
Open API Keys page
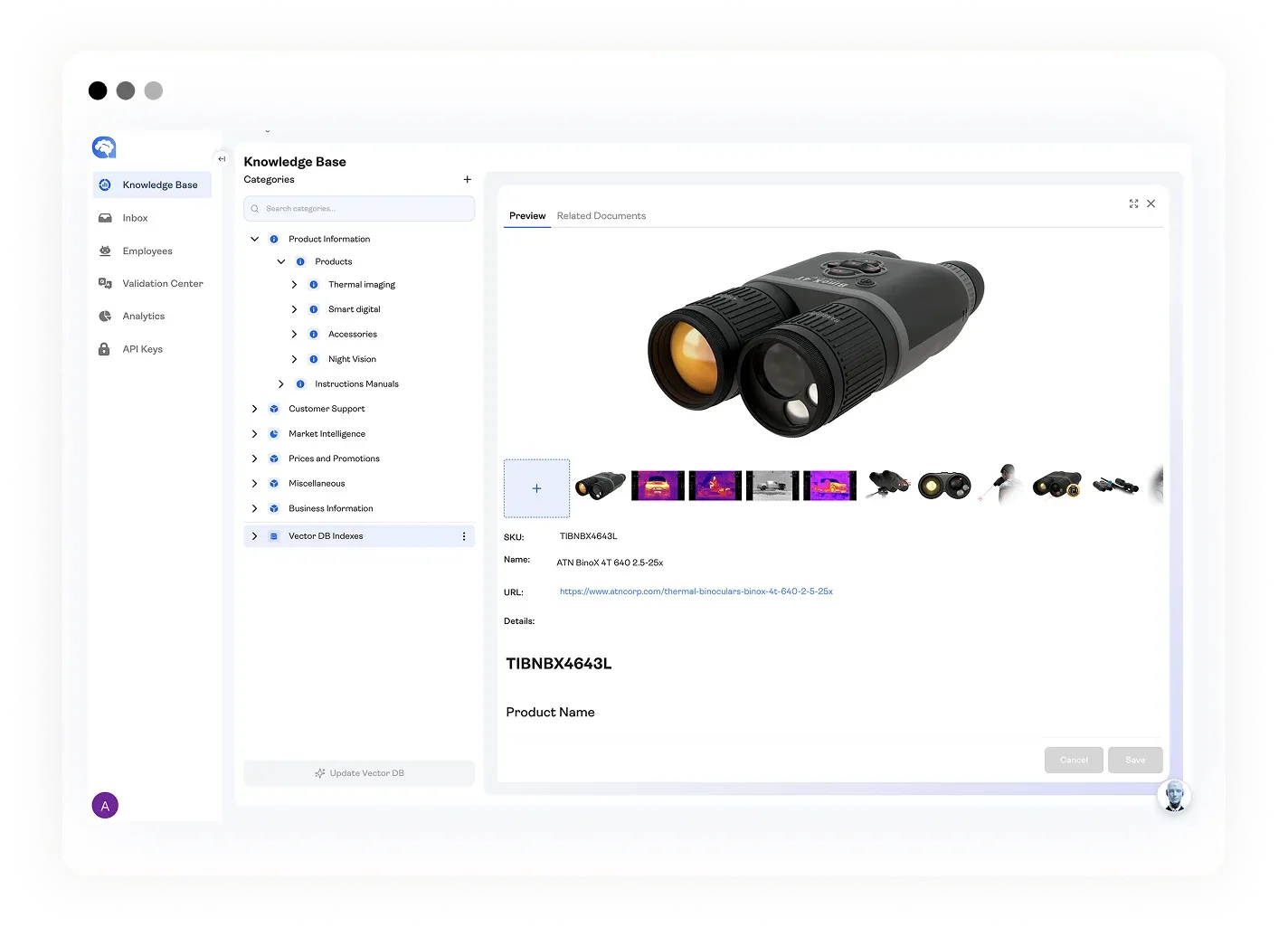click(x=142, y=349)
